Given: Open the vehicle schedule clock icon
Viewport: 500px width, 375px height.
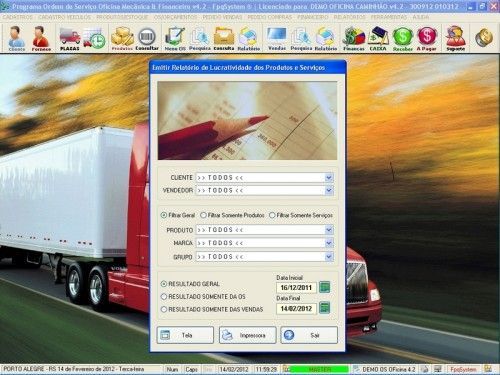Looking at the screenshot, I should pos(94,38).
